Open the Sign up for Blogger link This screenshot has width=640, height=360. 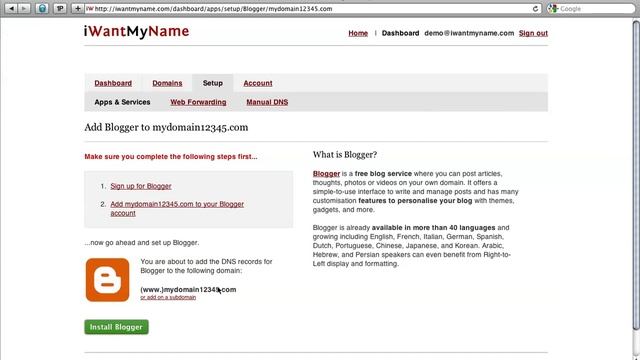click(x=141, y=186)
